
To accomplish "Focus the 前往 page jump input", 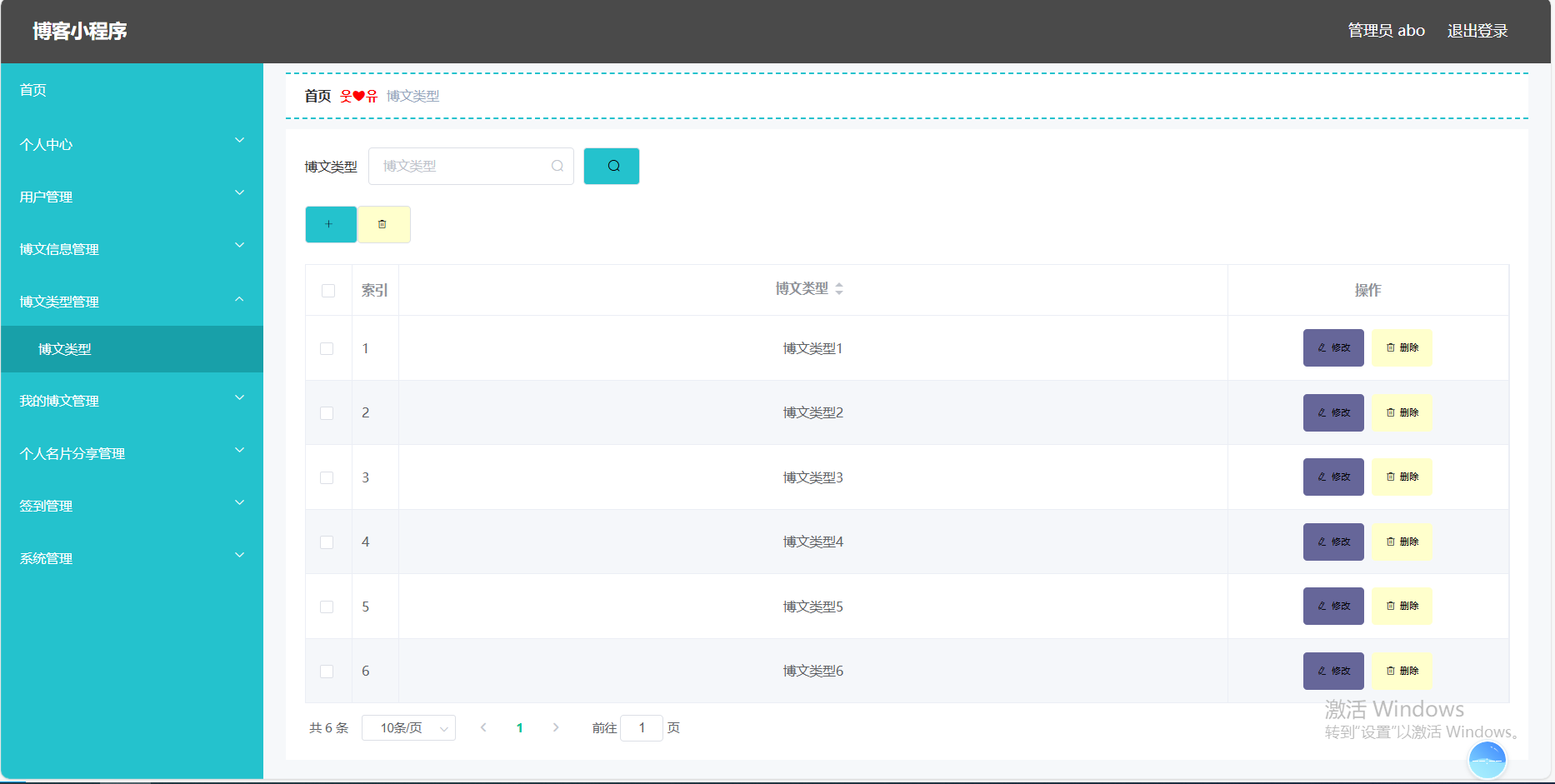I will tap(642, 727).
